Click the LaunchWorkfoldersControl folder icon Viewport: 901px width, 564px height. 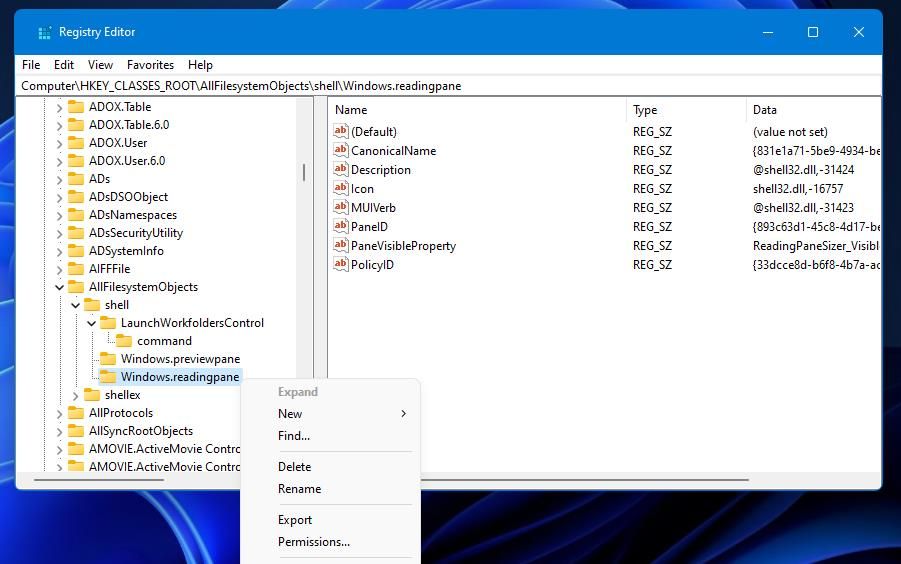[x=108, y=323]
